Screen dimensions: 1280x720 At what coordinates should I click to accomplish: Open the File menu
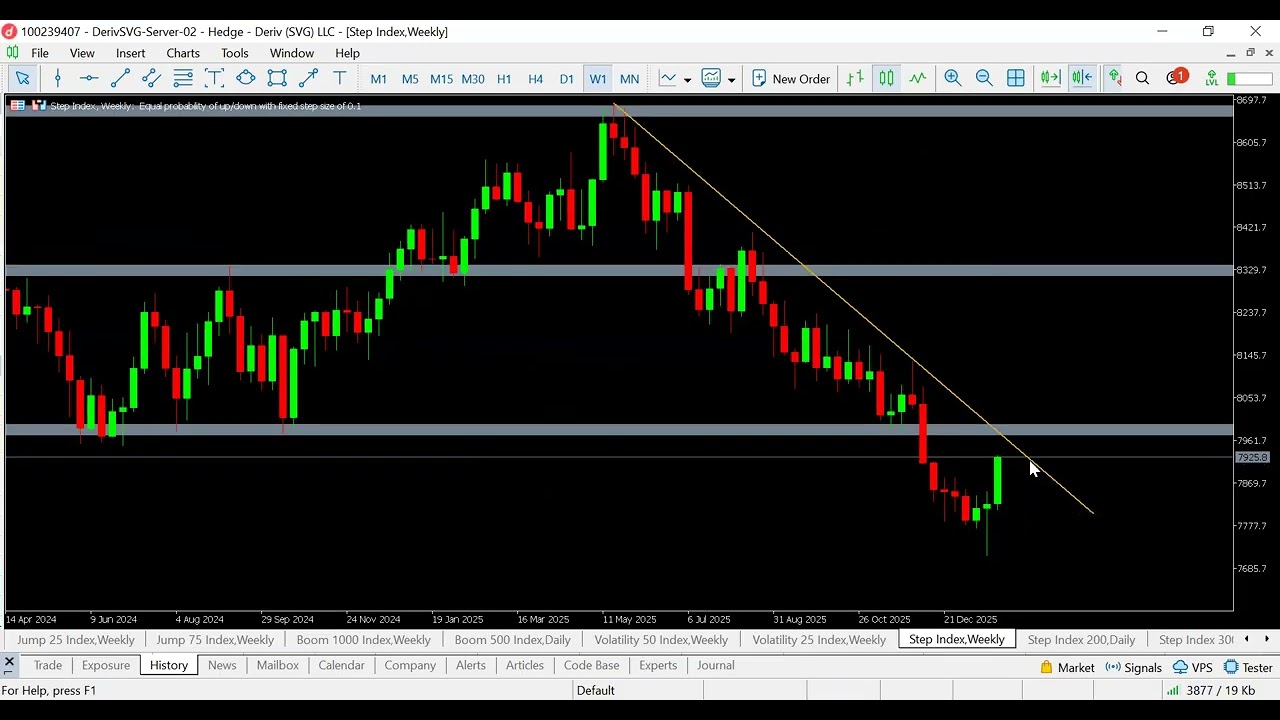(x=40, y=53)
